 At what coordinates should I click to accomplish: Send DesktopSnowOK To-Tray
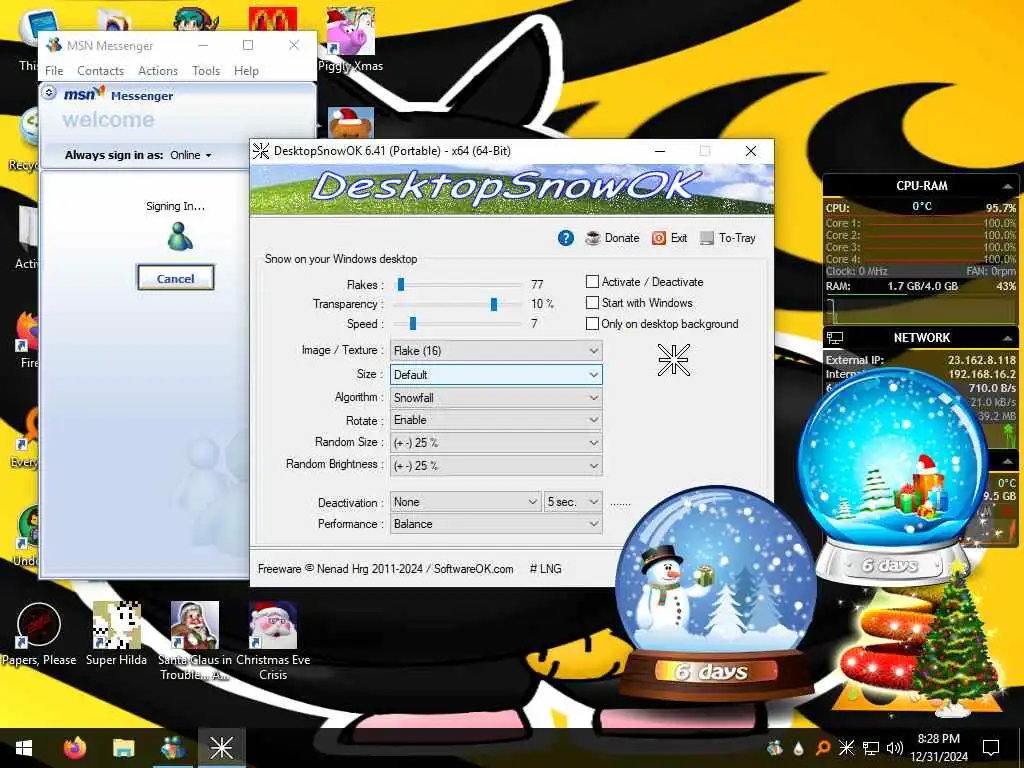[728, 238]
